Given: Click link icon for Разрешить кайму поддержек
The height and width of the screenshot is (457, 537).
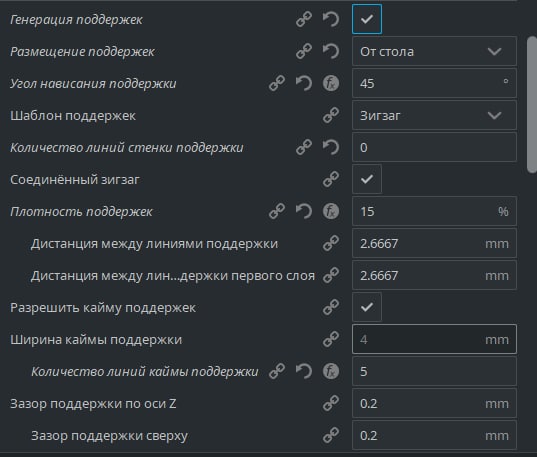Looking at the screenshot, I should (x=331, y=307).
